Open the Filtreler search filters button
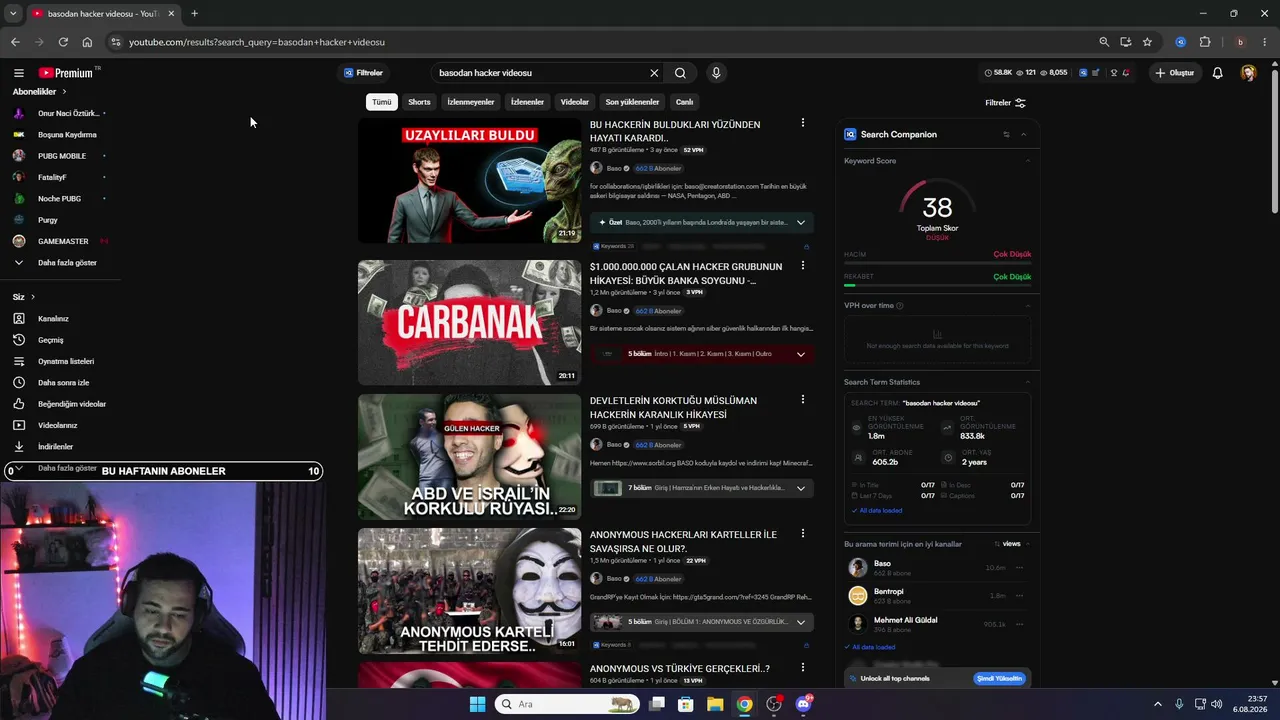1280x720 pixels. coord(1005,103)
